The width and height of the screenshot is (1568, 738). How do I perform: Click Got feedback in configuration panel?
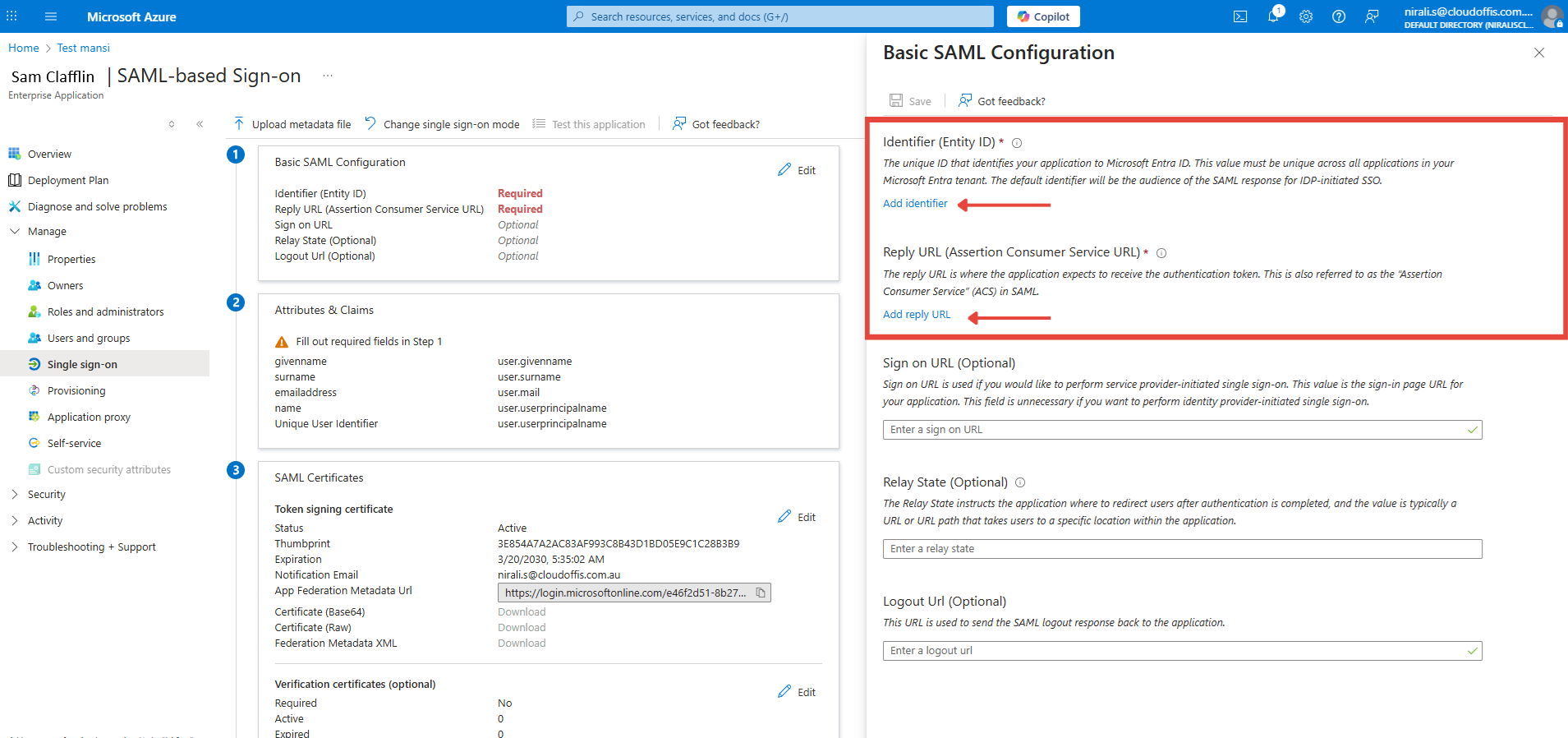point(1002,101)
